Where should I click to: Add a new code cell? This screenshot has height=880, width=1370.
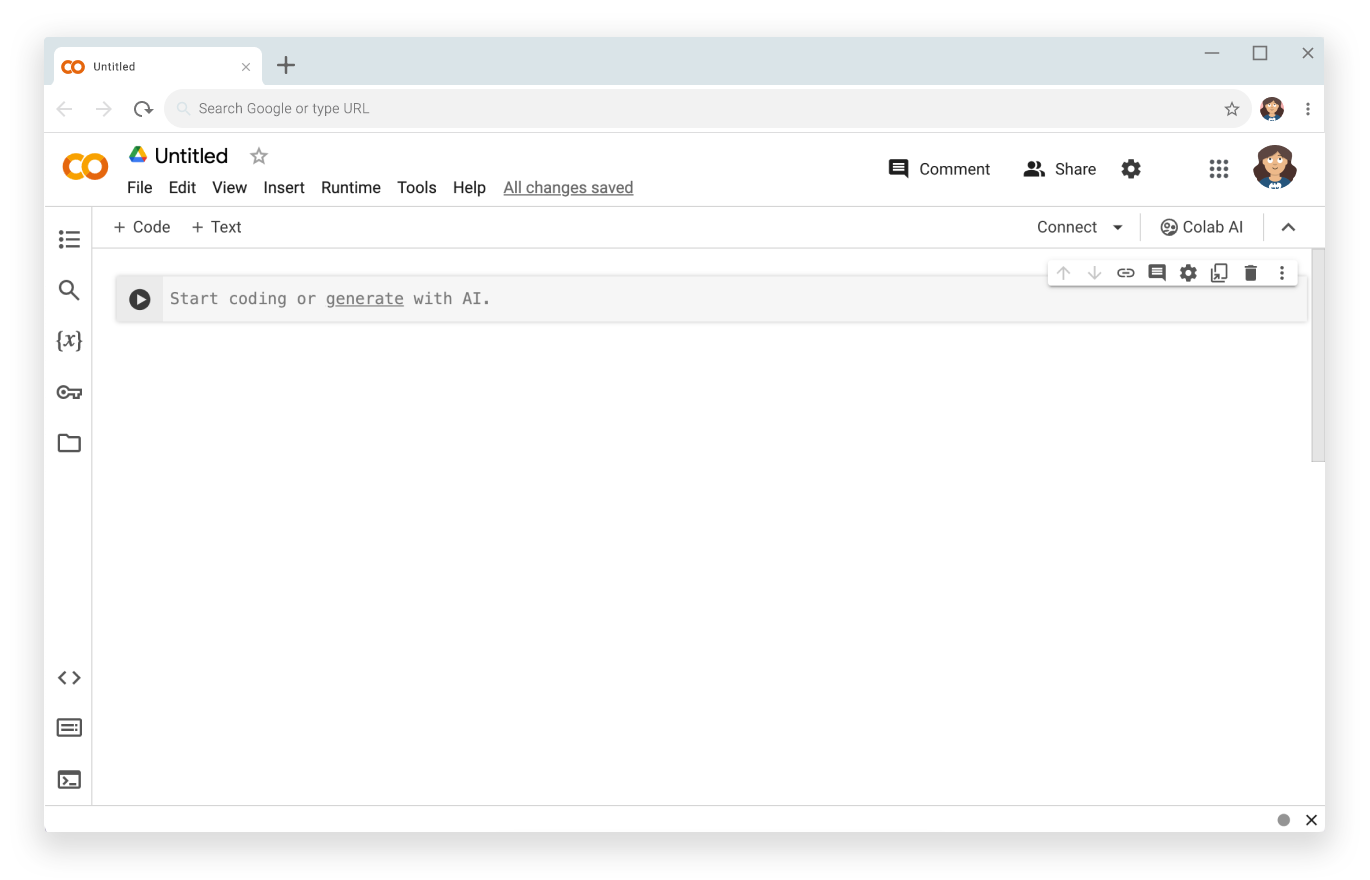pyautogui.click(x=141, y=227)
